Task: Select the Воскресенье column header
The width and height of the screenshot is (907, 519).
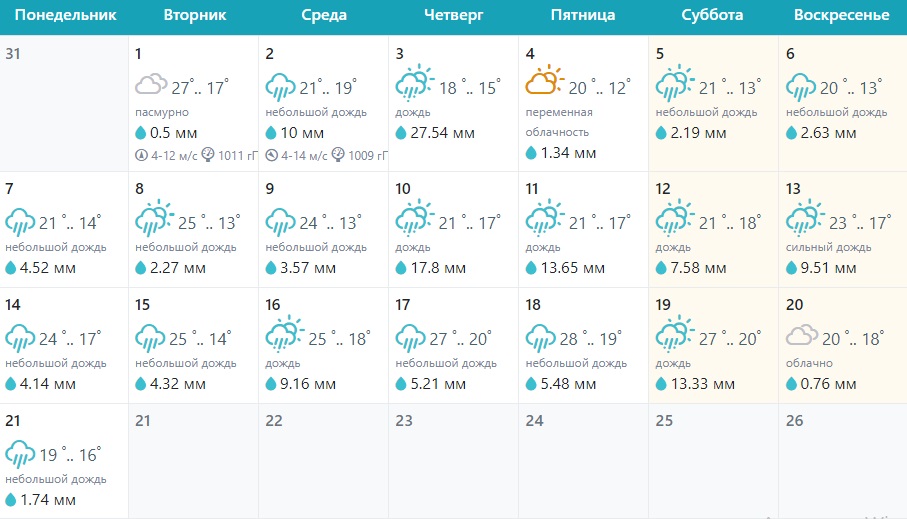Action: [842, 15]
